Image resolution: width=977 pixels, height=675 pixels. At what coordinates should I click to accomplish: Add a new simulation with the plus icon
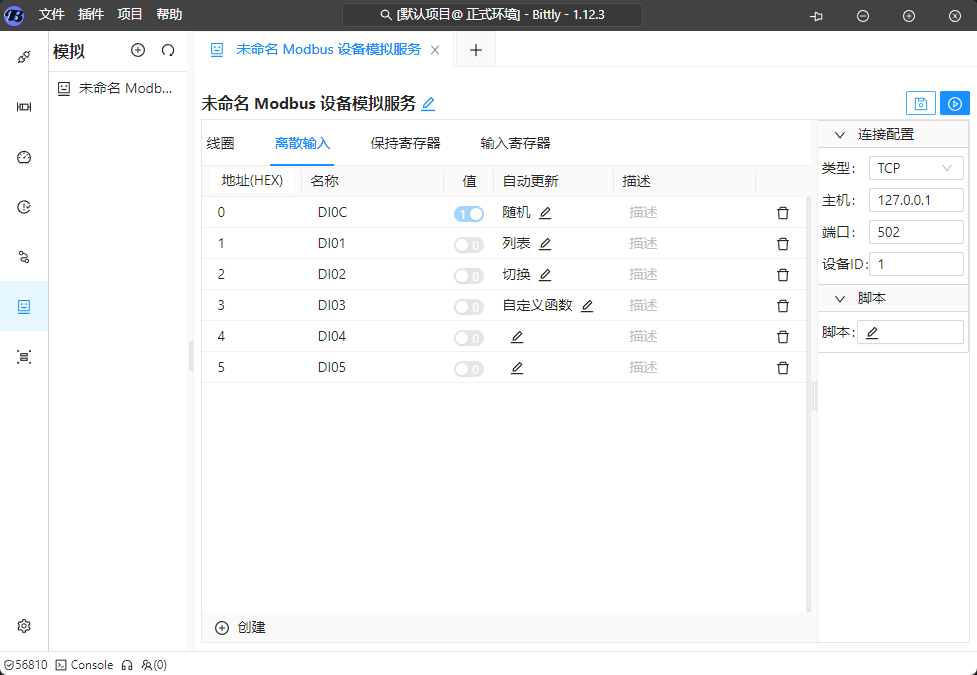tap(138, 50)
